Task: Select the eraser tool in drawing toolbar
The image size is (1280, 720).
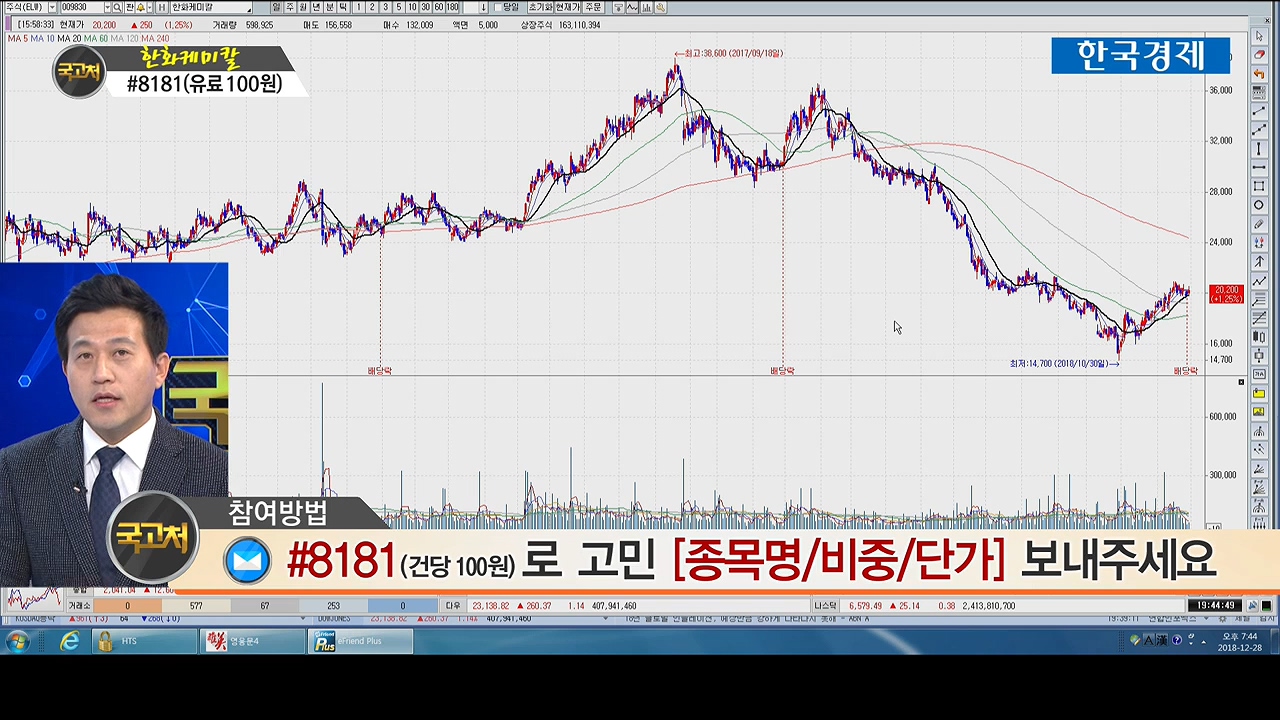Action: coord(1259,54)
